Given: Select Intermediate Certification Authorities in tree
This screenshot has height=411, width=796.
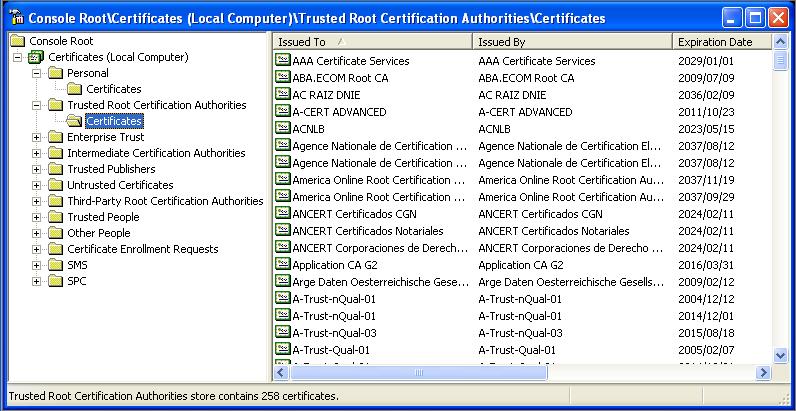Looking at the screenshot, I should 156,153.
